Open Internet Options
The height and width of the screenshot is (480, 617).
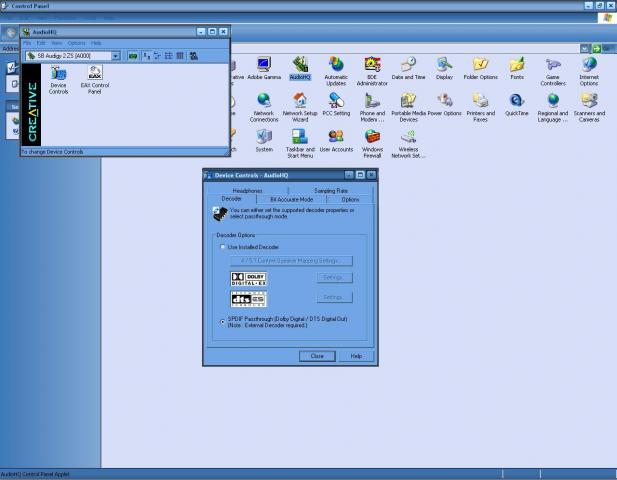(589, 72)
